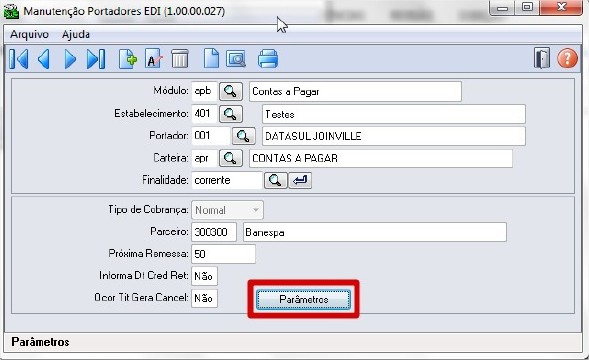Open the Ajuda menu
The height and width of the screenshot is (360, 589).
pyautogui.click(x=76, y=34)
